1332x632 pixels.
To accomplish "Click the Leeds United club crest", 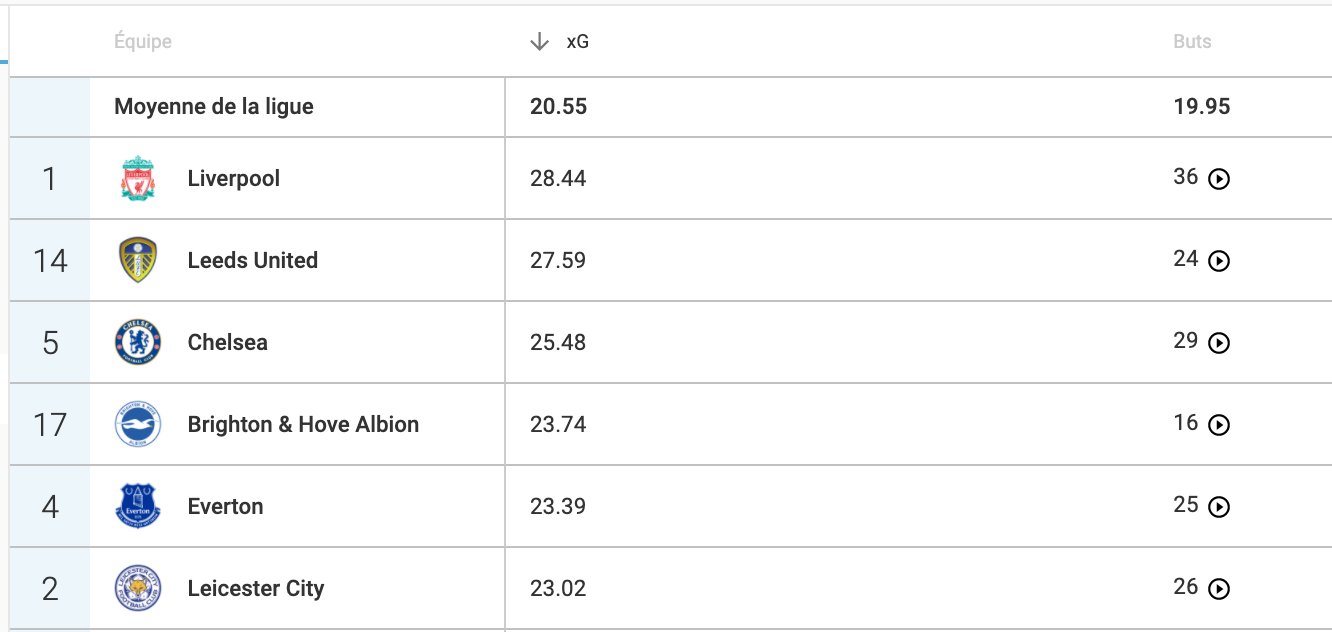I will (x=138, y=261).
